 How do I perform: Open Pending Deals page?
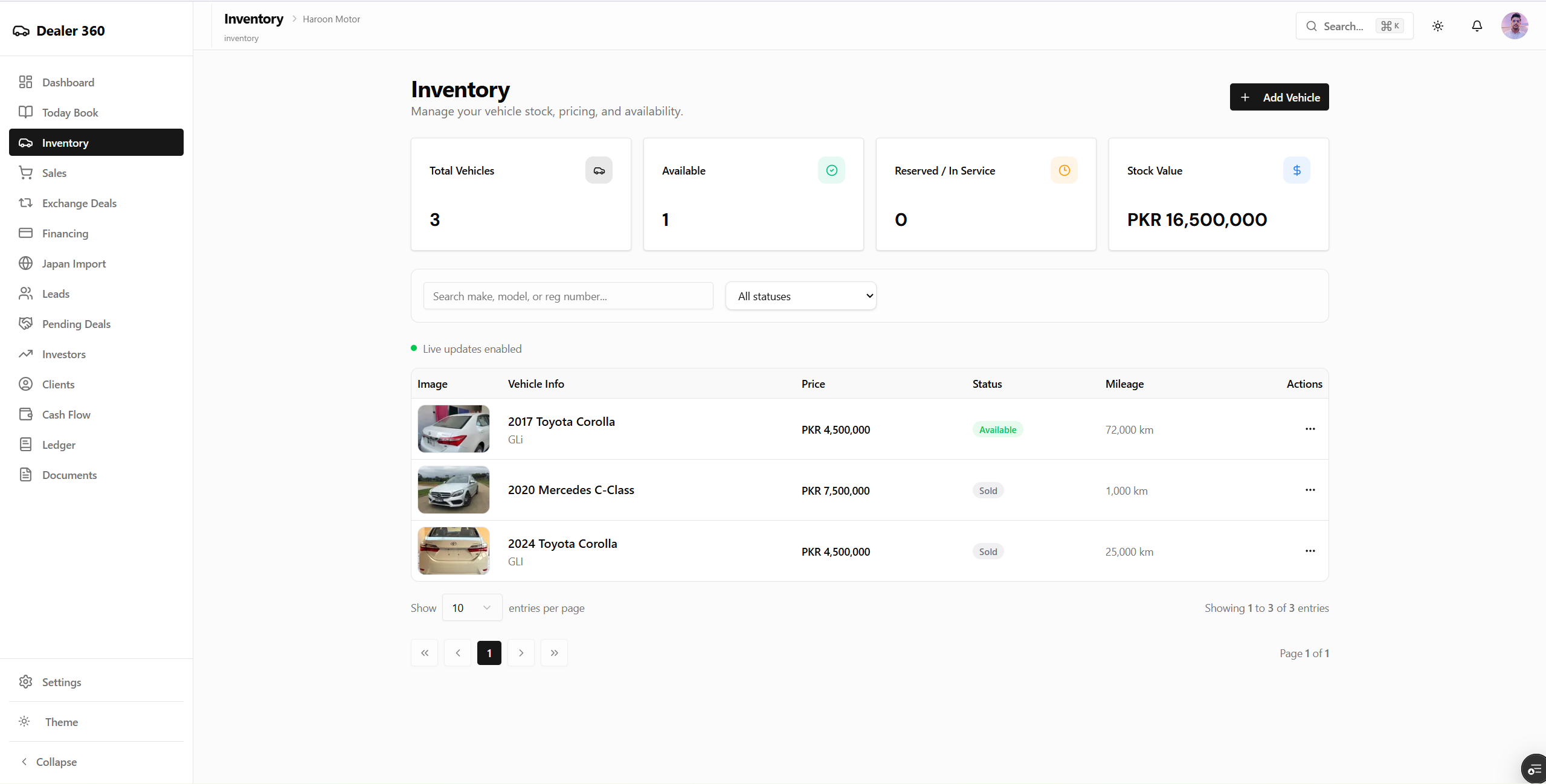96,324
